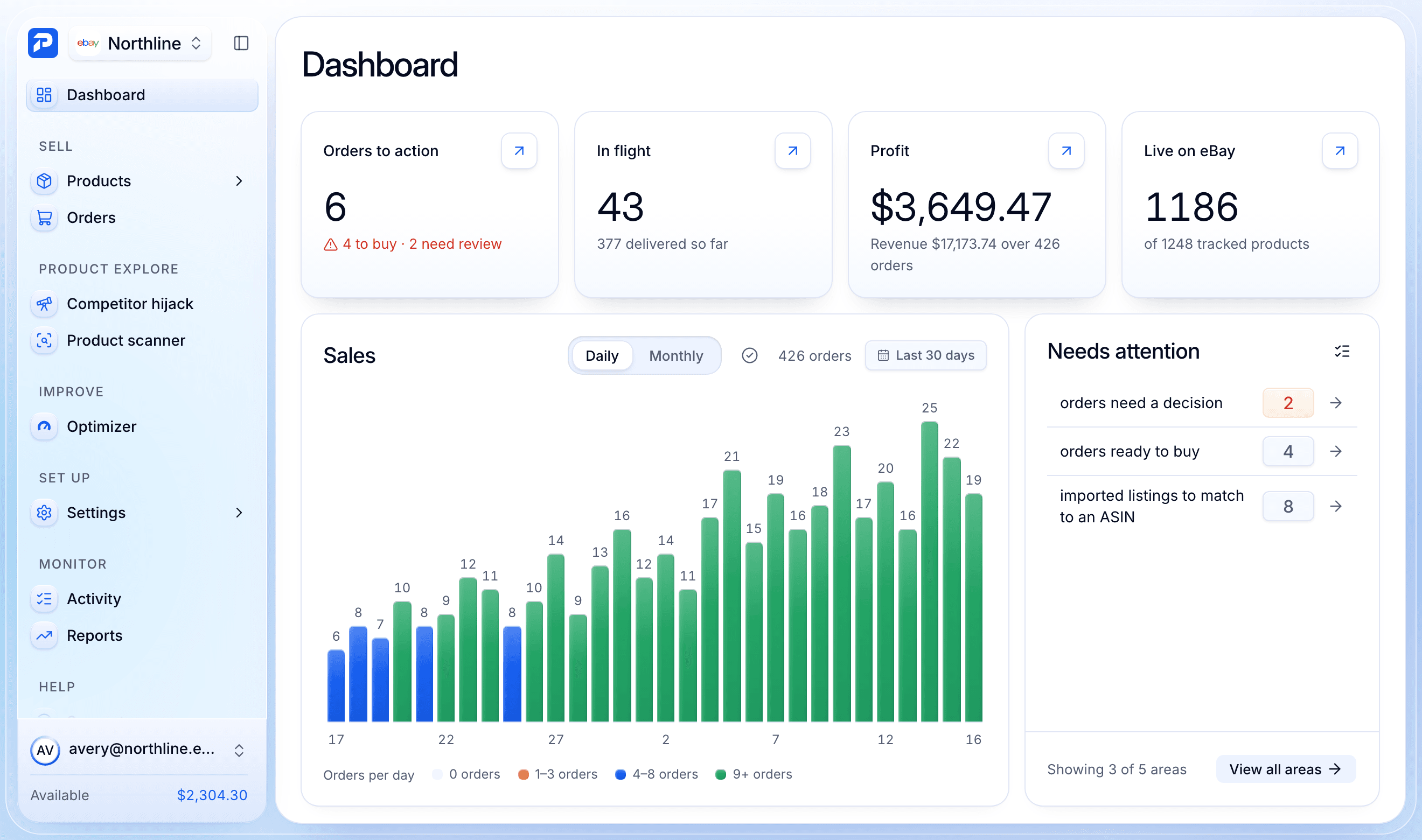This screenshot has width=1422, height=840.
Task: Open the avery@northline account menu
Action: click(140, 751)
